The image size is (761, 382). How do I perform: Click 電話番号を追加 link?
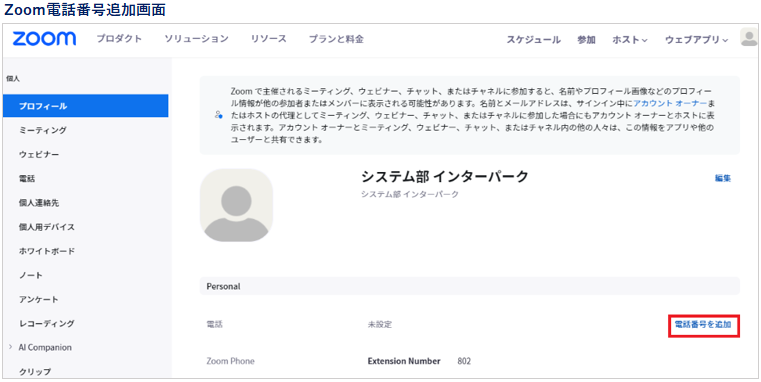coord(703,325)
